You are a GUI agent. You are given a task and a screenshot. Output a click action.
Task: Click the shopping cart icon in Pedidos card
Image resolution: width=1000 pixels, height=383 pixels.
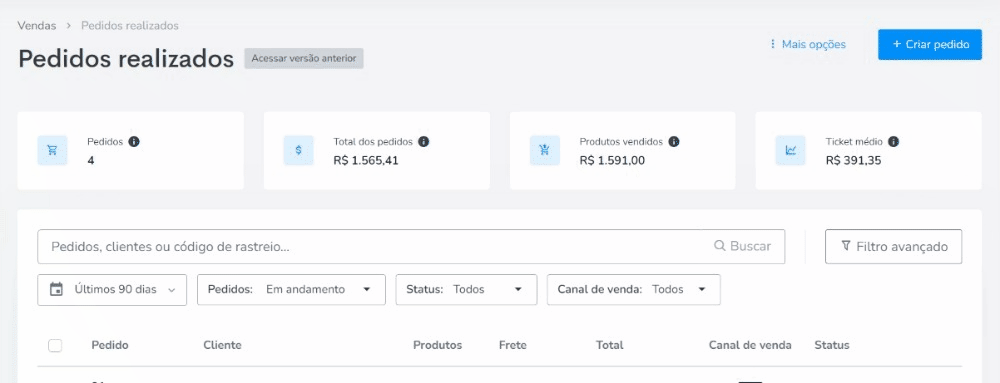tap(52, 150)
